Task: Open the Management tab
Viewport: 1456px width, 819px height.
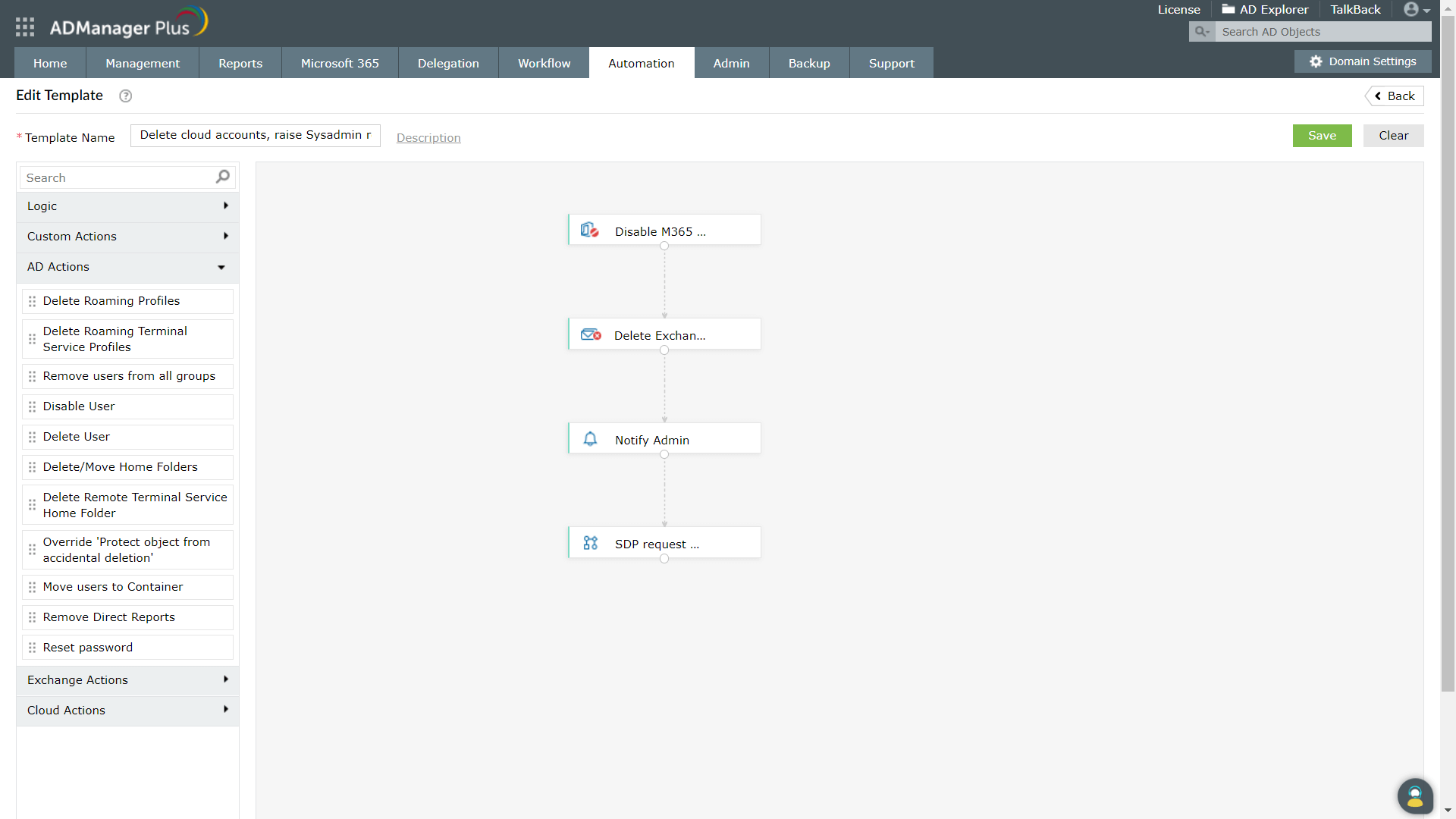Action: coord(143,63)
